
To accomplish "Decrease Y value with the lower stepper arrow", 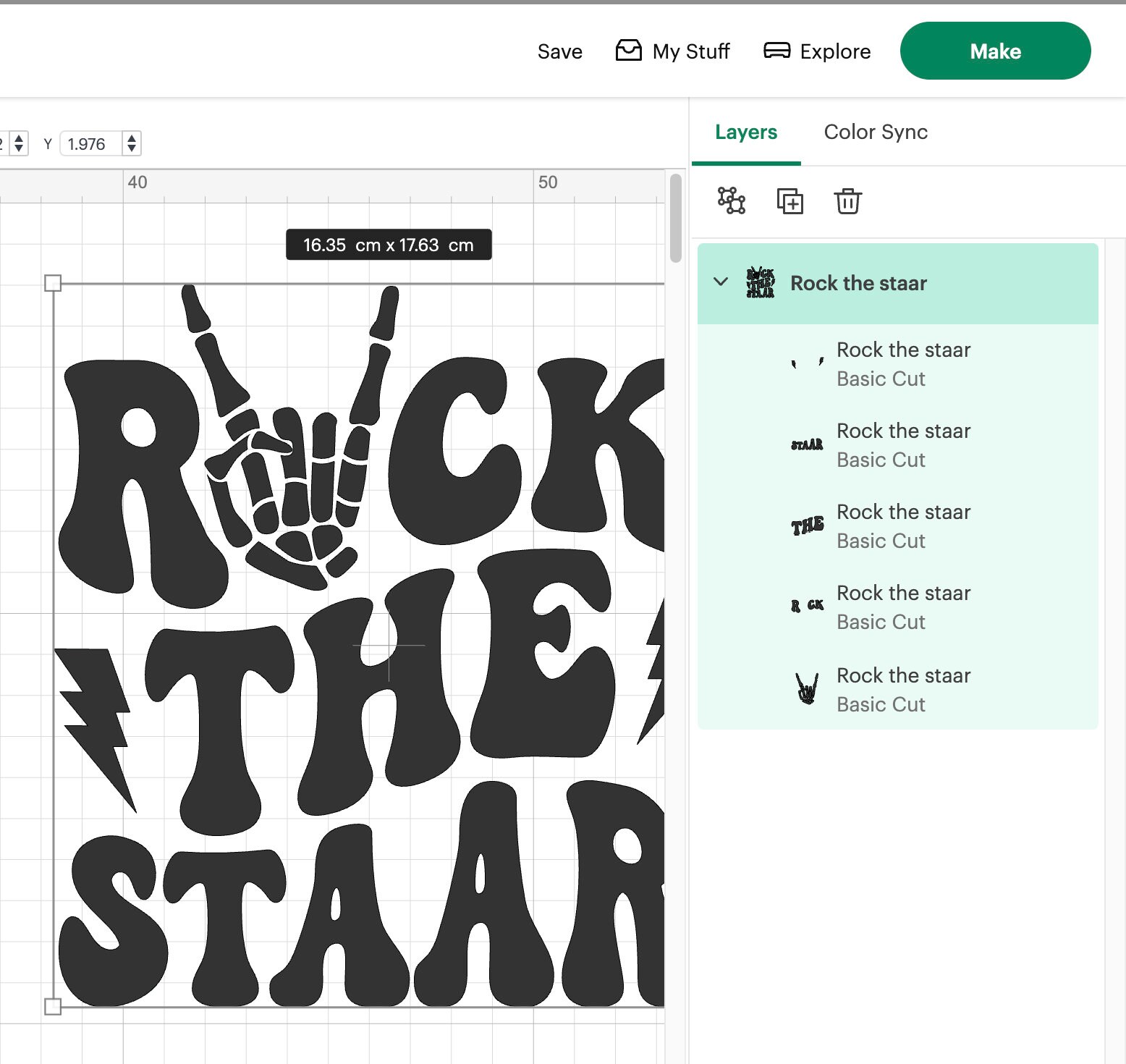I will click(132, 149).
